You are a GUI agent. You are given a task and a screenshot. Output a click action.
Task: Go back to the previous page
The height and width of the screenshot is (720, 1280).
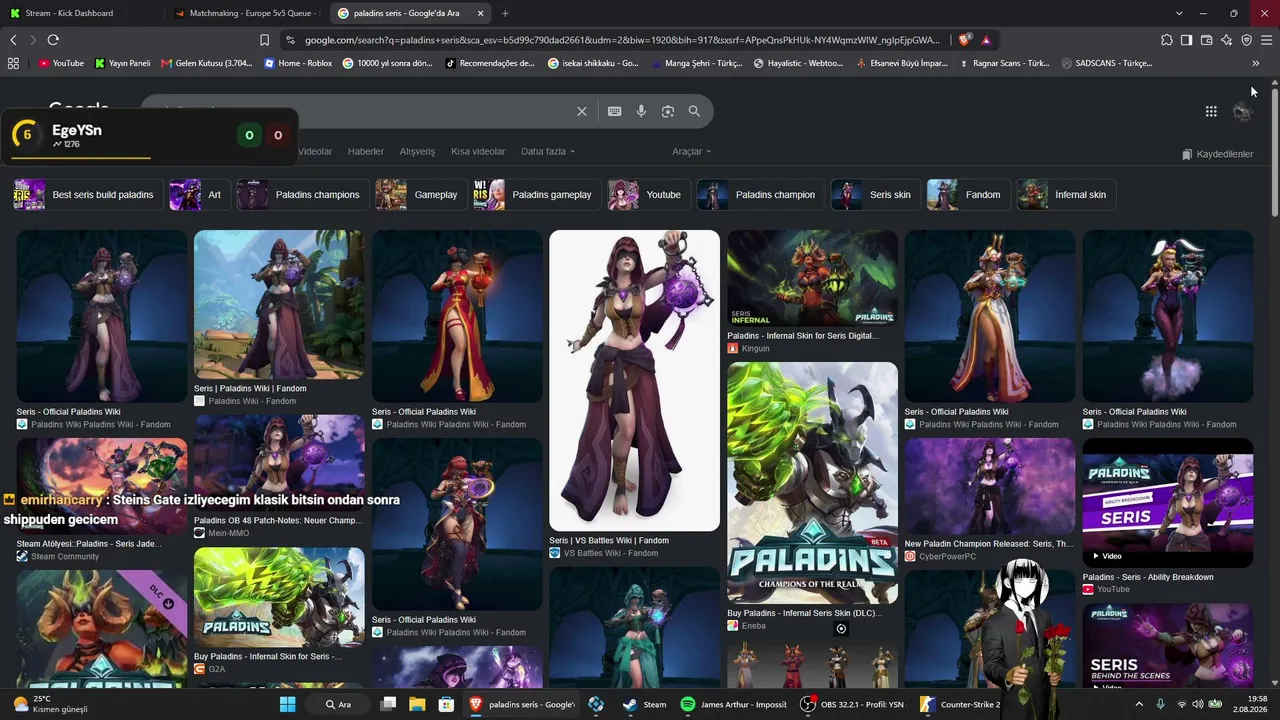pyautogui.click(x=13, y=40)
